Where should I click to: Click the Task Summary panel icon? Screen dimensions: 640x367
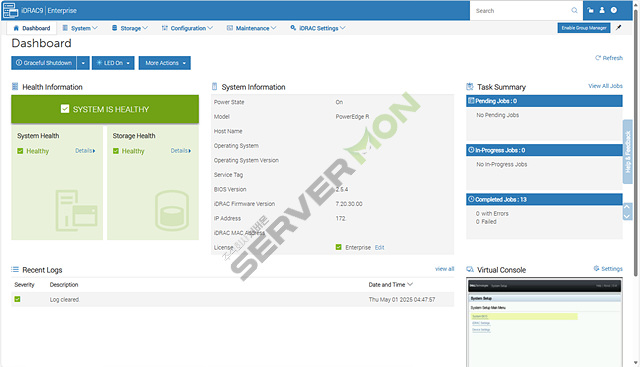tap(470, 87)
